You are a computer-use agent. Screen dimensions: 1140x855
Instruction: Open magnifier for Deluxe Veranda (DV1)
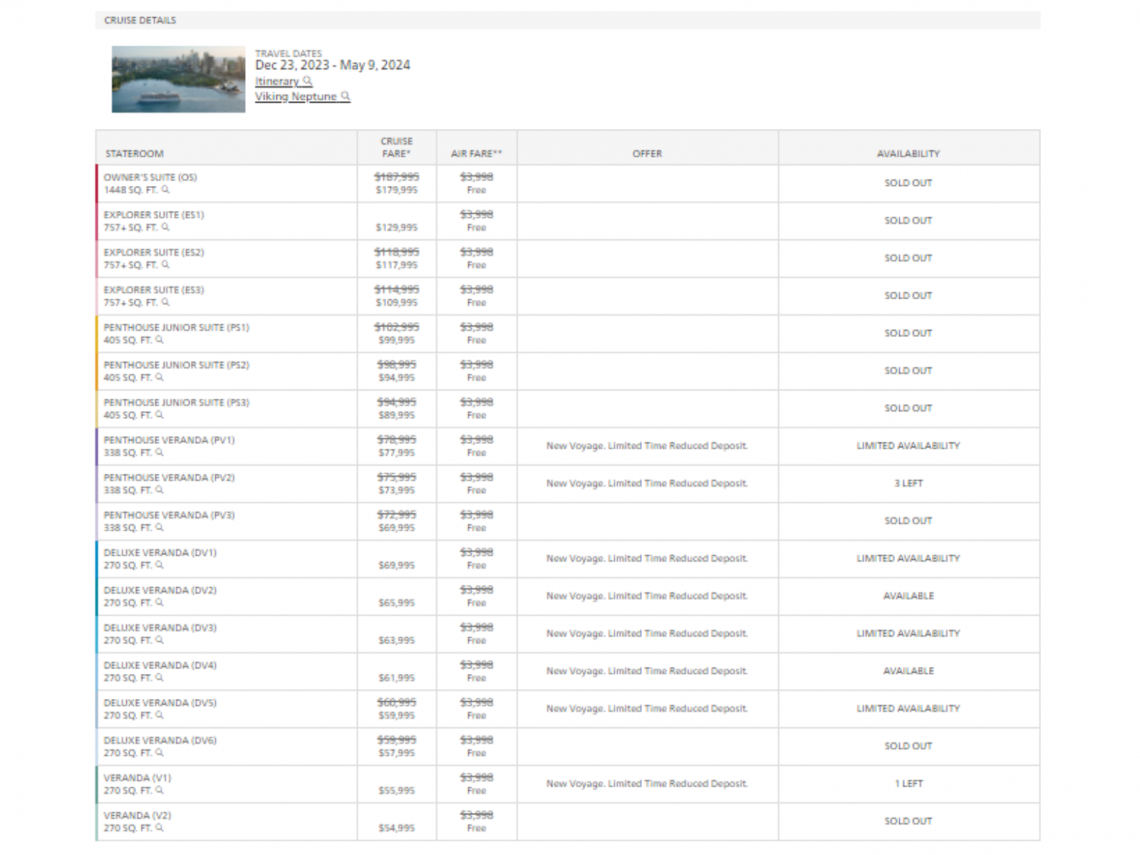tap(159, 565)
